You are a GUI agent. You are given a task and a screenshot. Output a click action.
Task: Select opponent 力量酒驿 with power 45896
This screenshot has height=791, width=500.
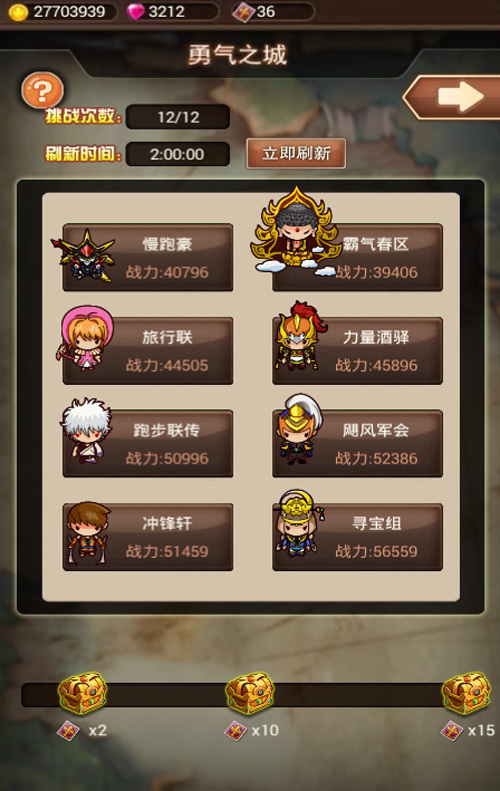pos(357,351)
